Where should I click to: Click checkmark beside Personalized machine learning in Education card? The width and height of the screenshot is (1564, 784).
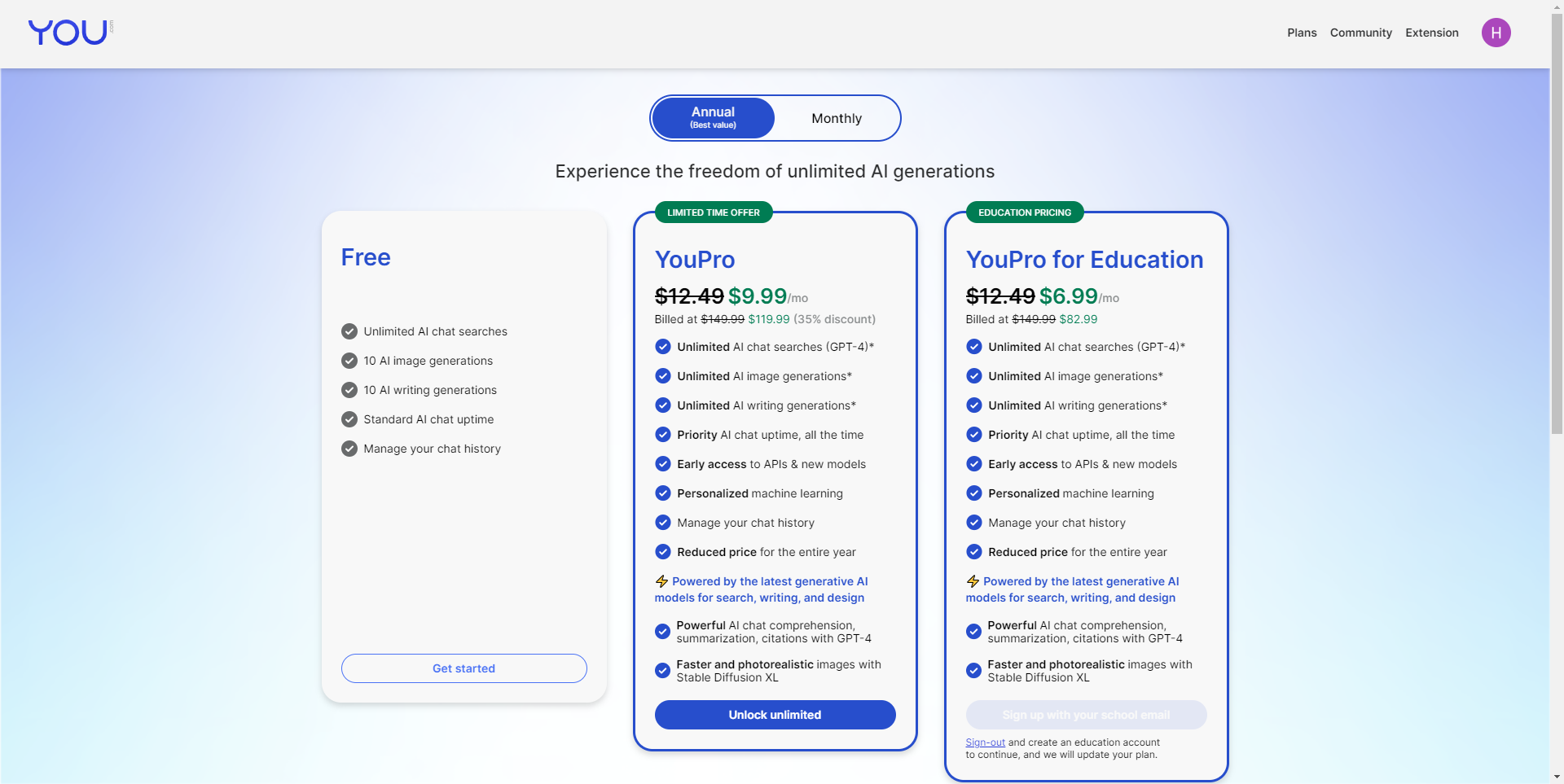(x=974, y=493)
